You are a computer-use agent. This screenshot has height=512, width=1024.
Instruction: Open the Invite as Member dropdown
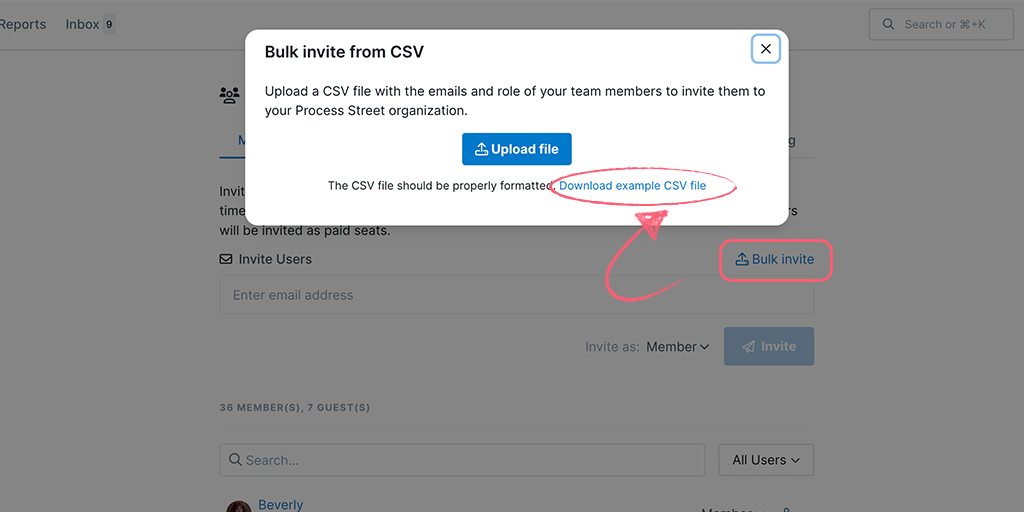pos(677,347)
